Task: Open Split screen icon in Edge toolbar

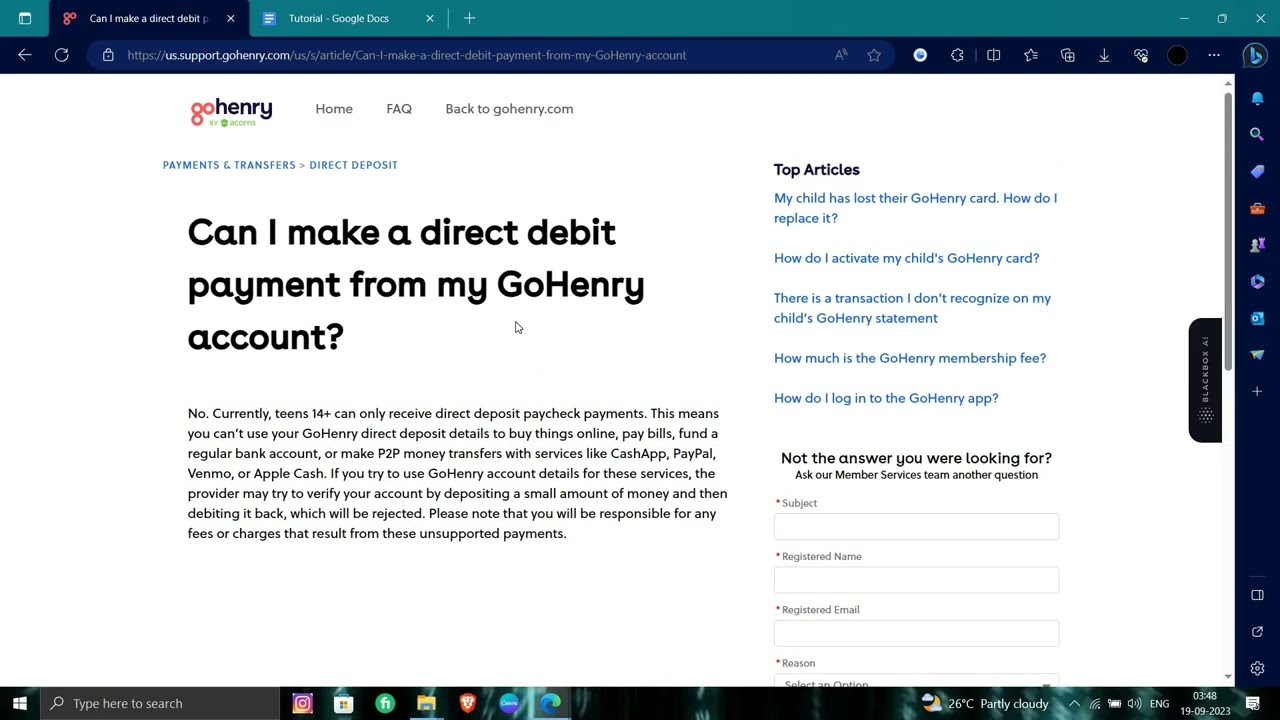Action: click(994, 55)
